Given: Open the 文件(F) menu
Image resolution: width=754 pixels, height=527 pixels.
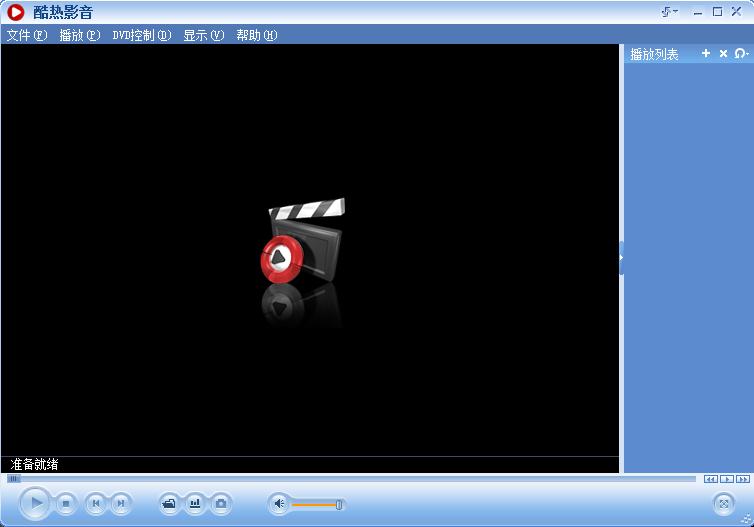Looking at the screenshot, I should click(x=27, y=35).
